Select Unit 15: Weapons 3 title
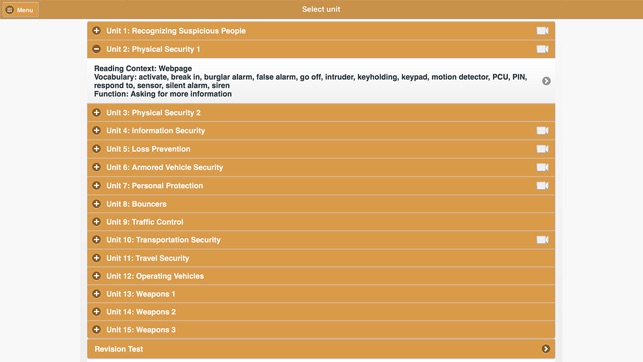Image resolution: width=643 pixels, height=362 pixels. (x=141, y=330)
